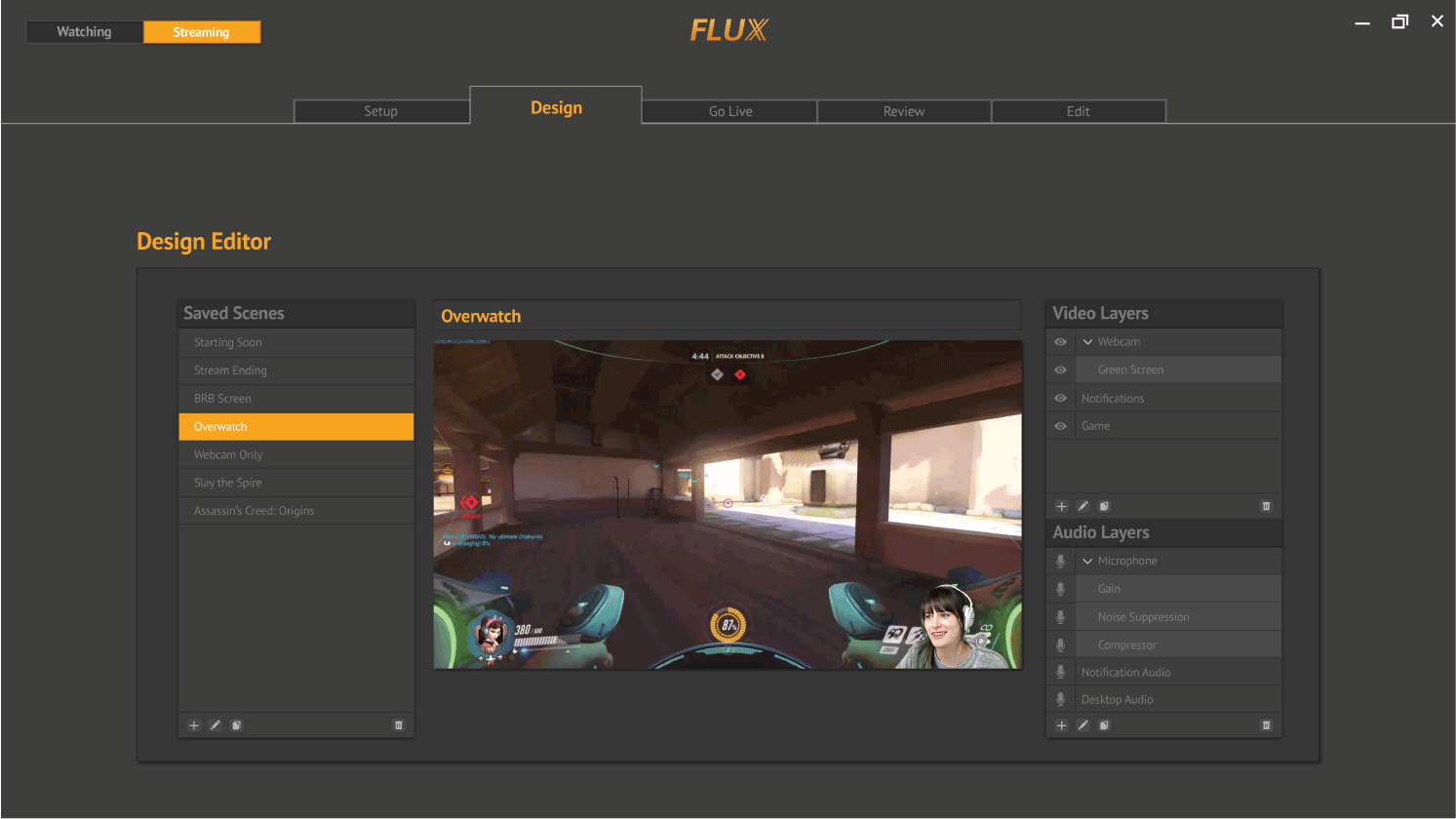This screenshot has width=1456, height=819.
Task: Mute the Compressor filter
Action: [1060, 645]
